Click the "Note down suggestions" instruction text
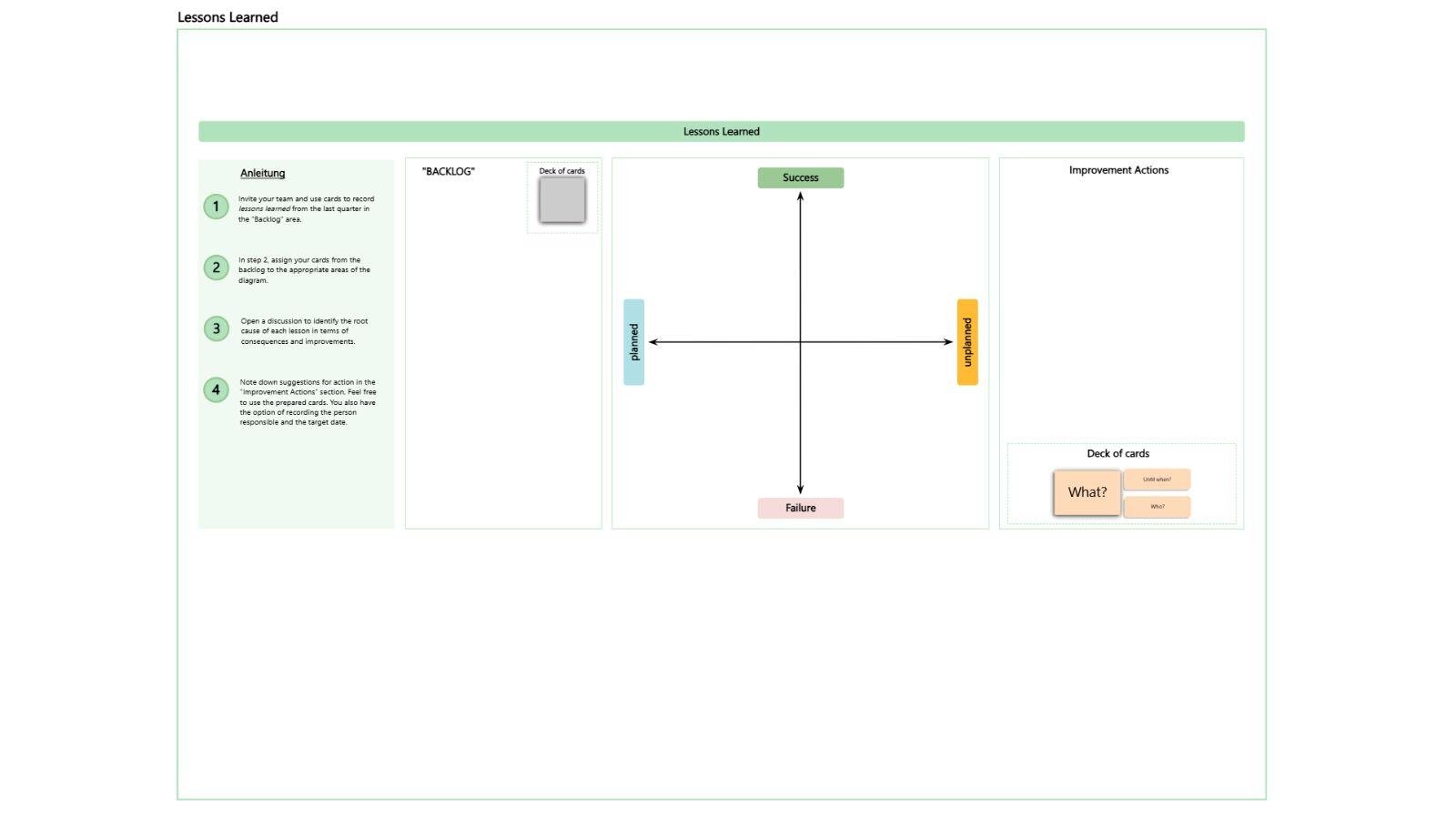The height and width of the screenshot is (819, 1456). click(x=308, y=402)
